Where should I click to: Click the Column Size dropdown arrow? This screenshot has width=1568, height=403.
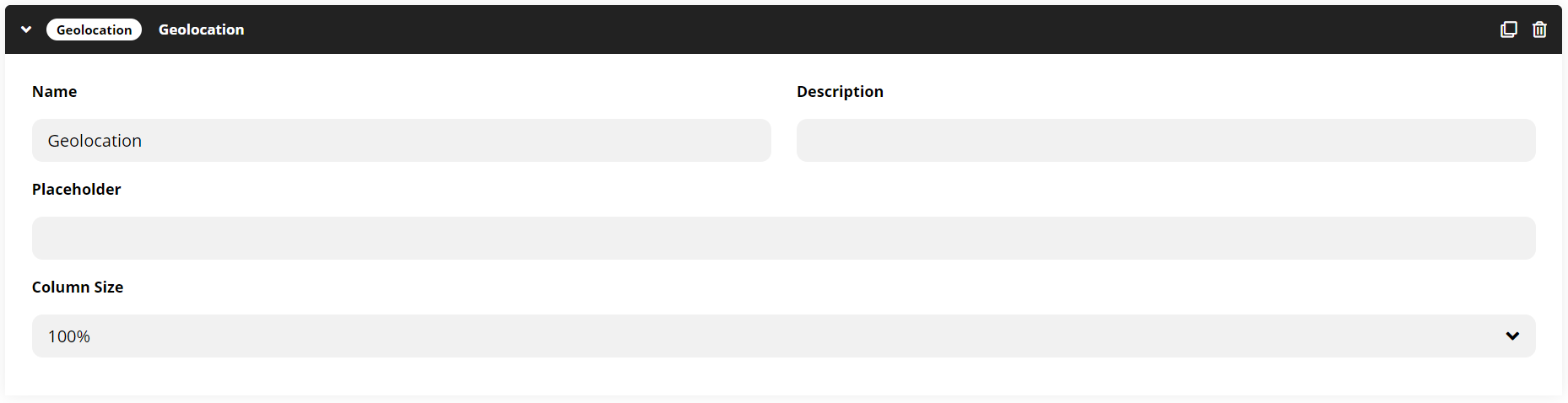pos(1512,336)
